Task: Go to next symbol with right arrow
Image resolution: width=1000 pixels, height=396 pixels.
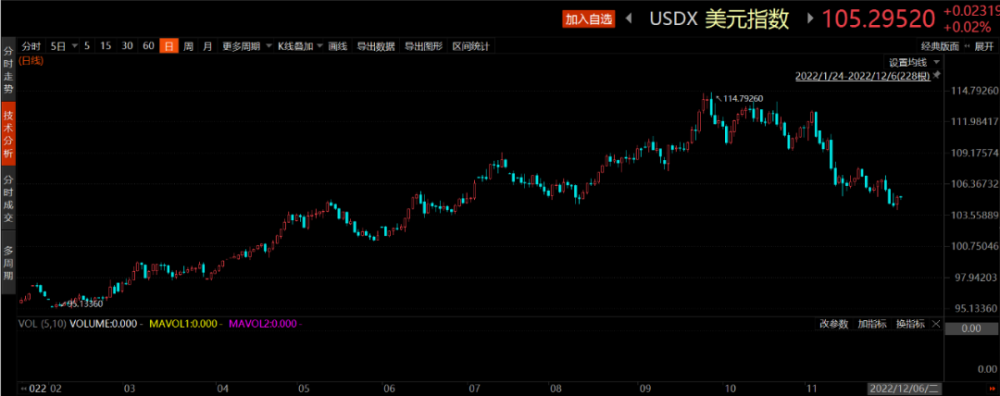Action: pos(811,19)
